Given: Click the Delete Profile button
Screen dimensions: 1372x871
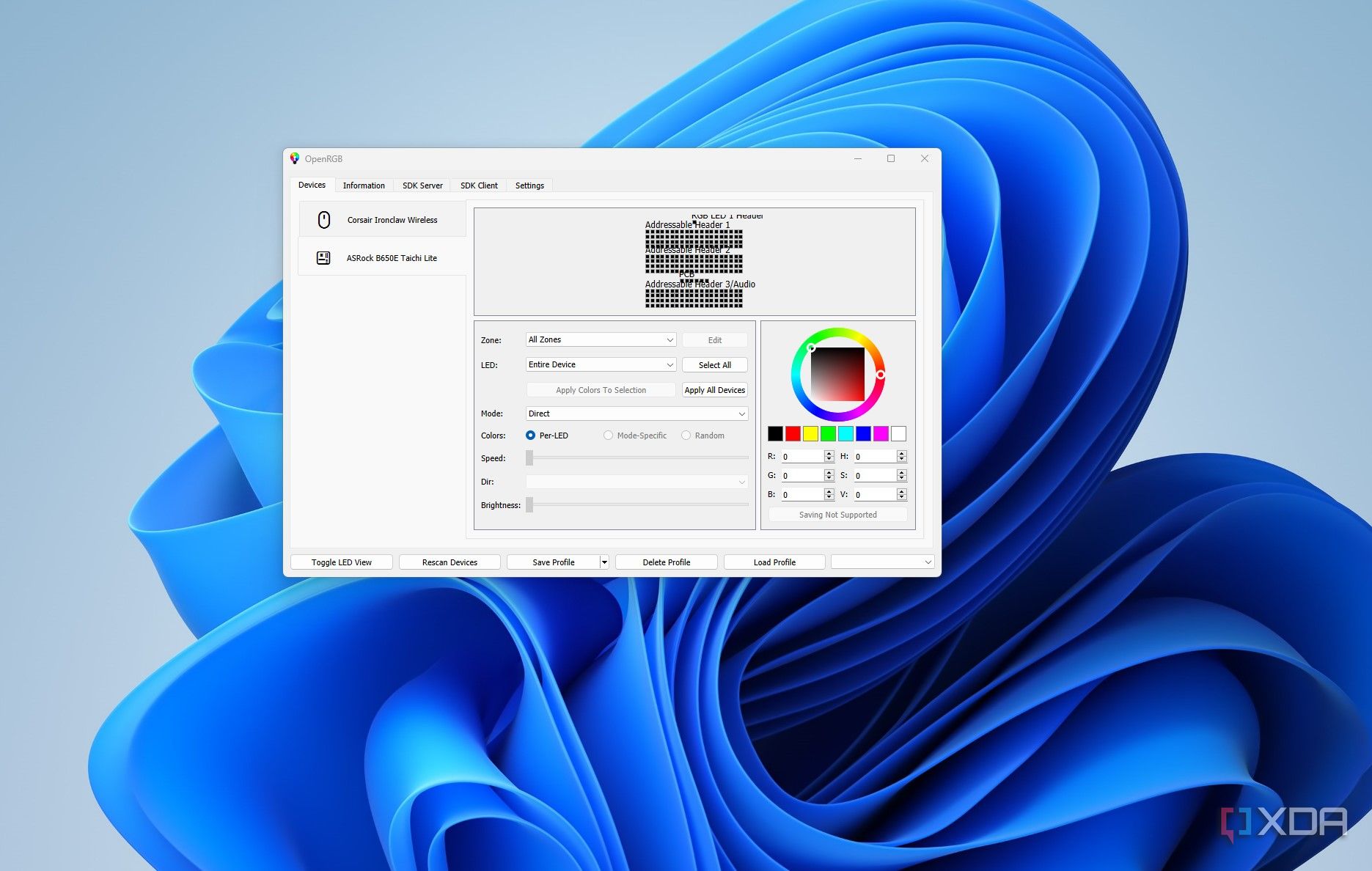Looking at the screenshot, I should (666, 562).
